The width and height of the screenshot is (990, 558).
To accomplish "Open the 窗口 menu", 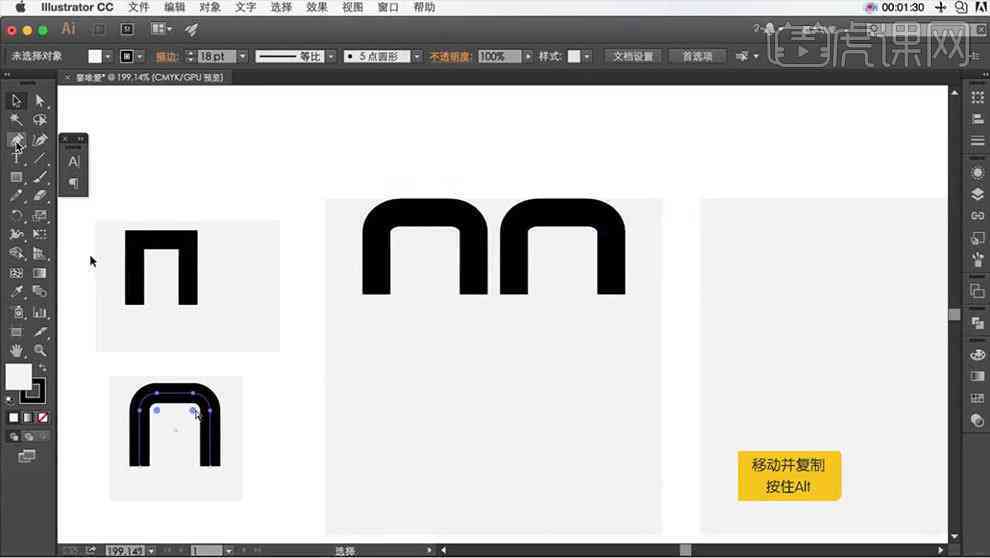I will 388,8.
